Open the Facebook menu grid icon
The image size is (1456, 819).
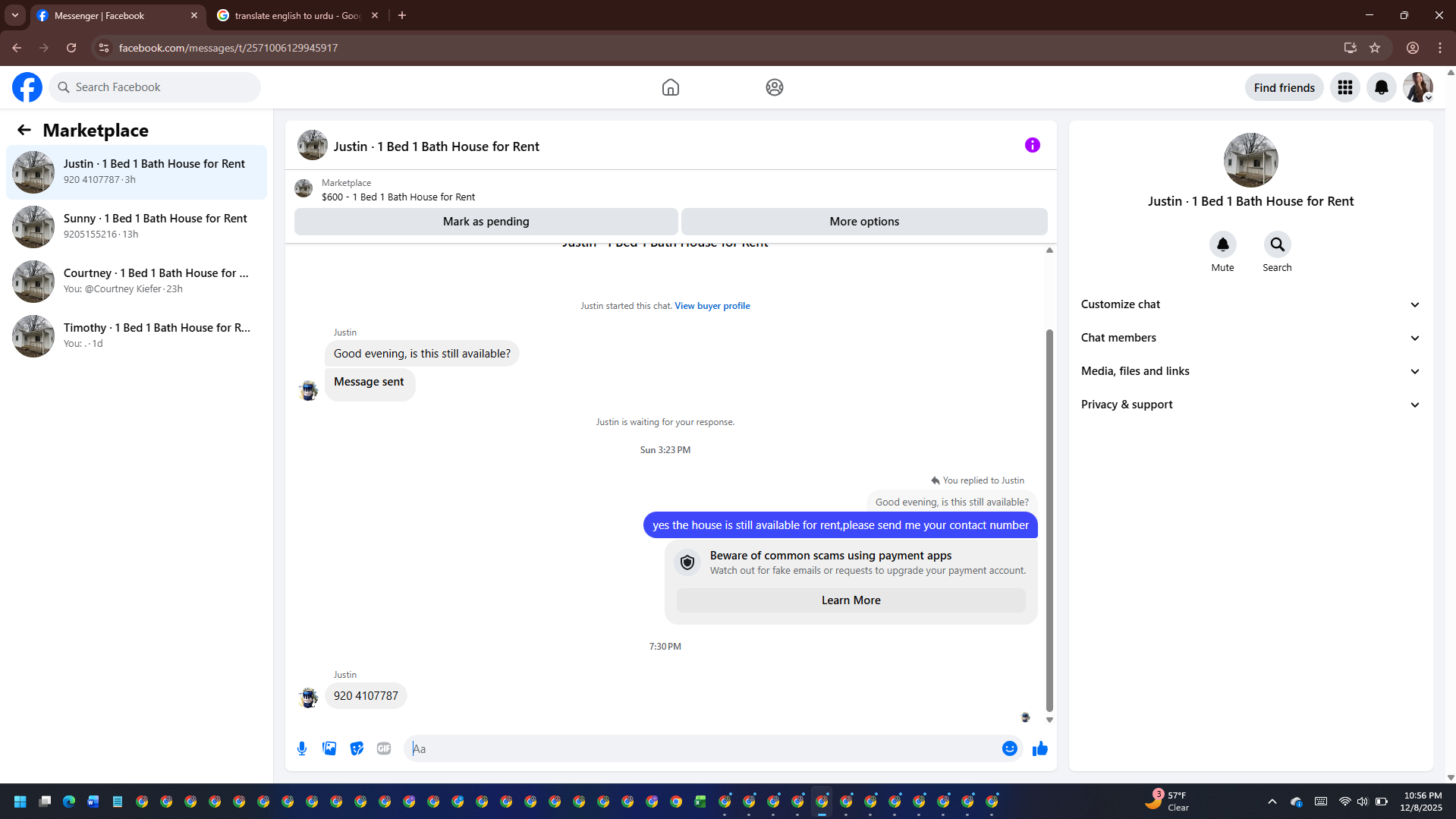(1344, 87)
